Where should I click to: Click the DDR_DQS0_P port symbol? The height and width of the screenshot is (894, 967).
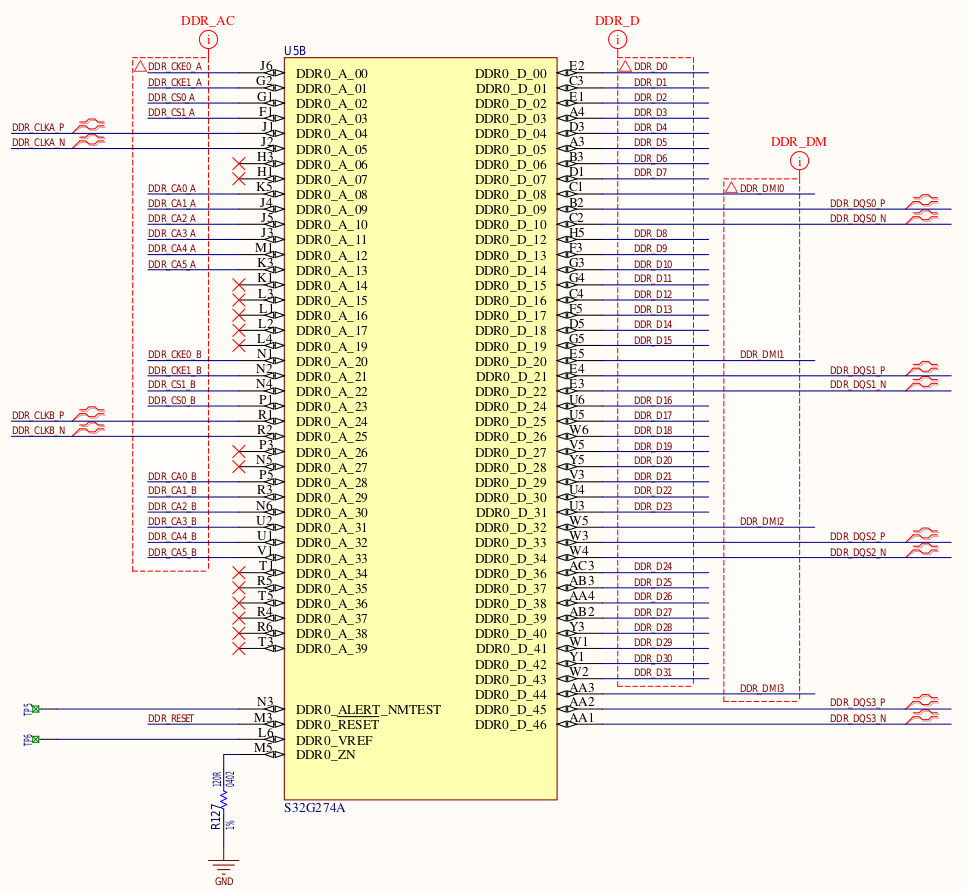[922, 202]
